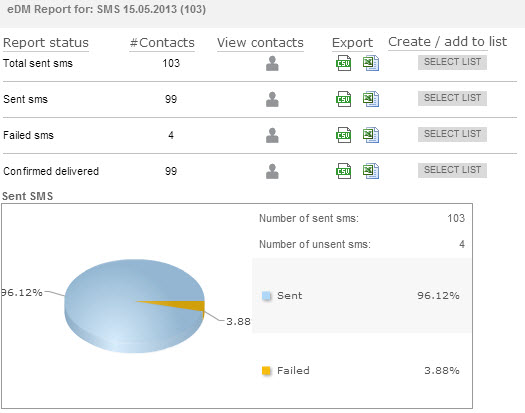View contacts for Failed sms row
Viewport: 525px width, 413px height.
click(x=272, y=135)
